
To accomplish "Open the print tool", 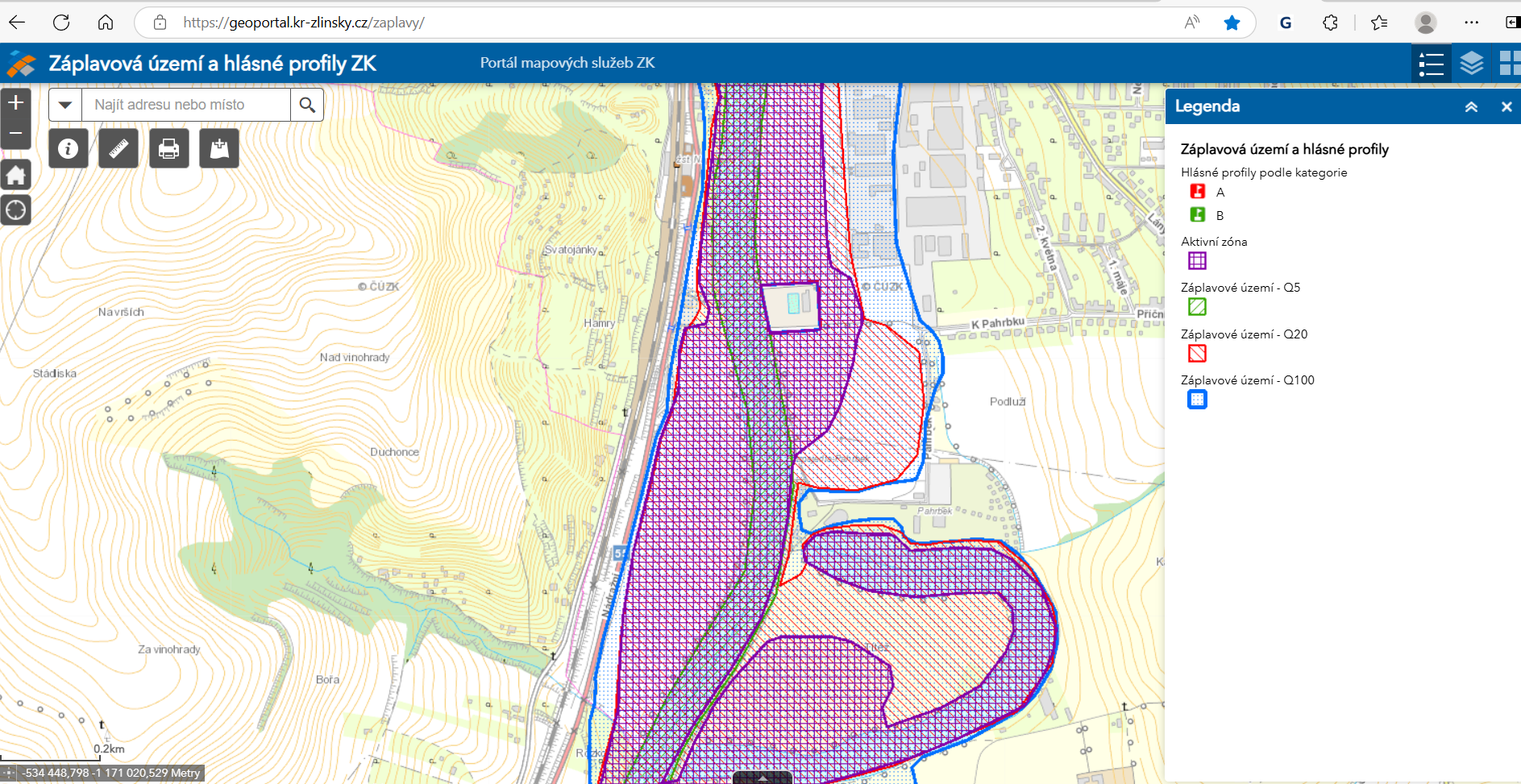I will (x=168, y=148).
